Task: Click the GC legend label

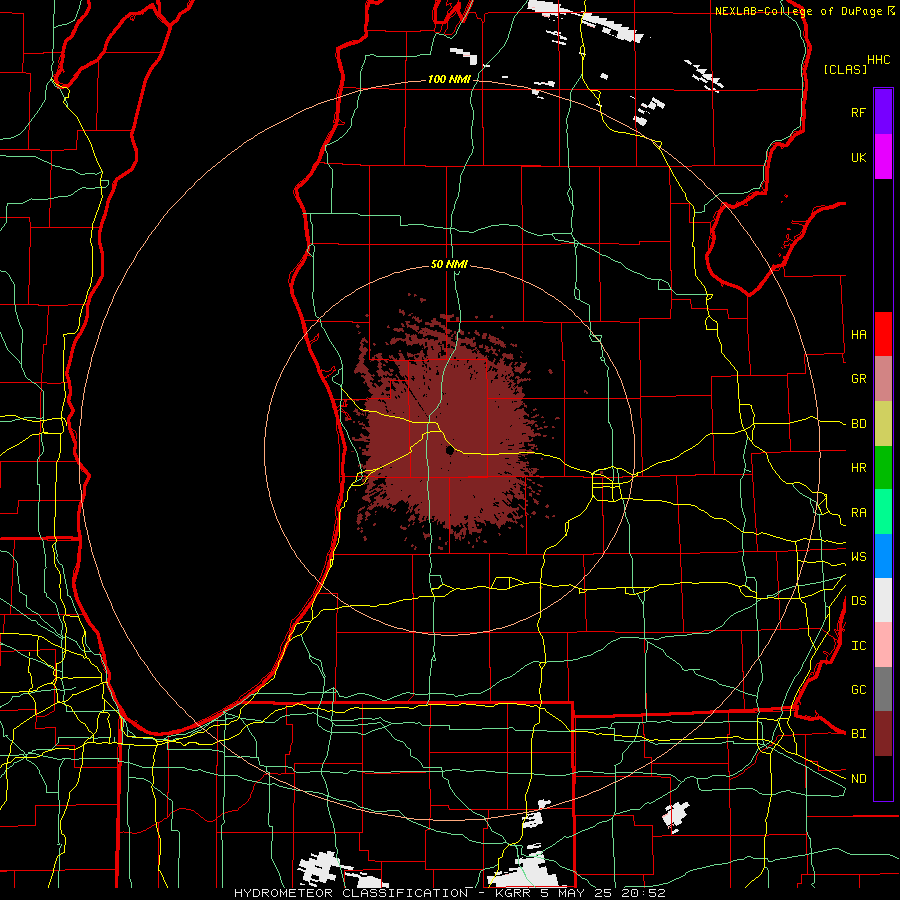Action: coord(858,689)
